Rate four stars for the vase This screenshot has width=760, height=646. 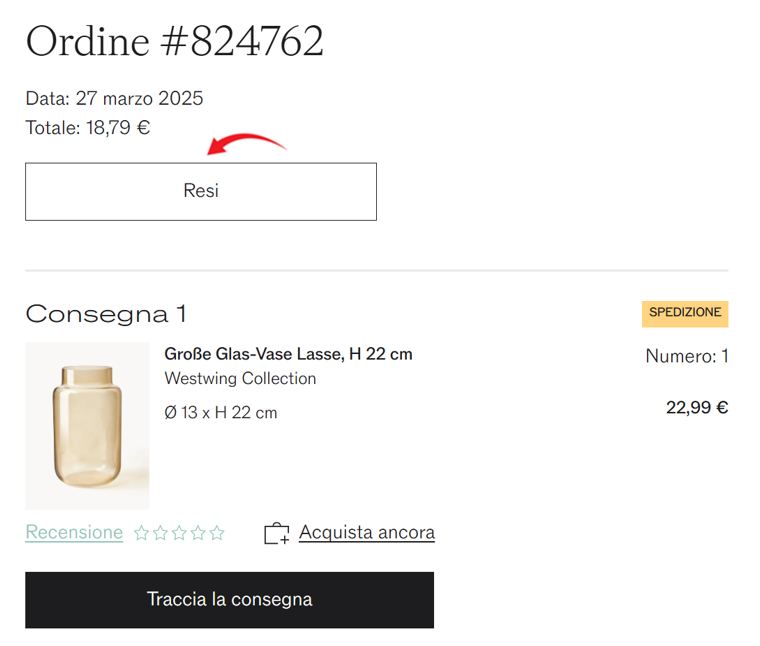tap(198, 534)
